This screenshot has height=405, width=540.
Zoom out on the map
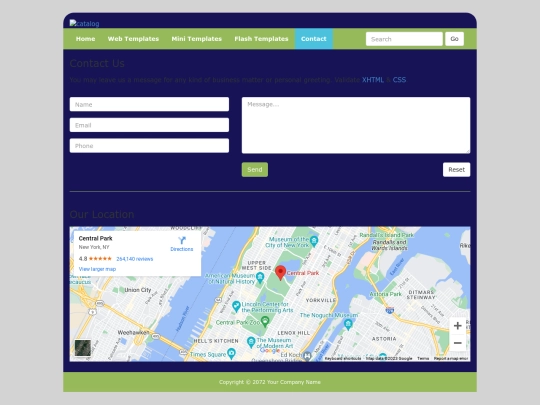[458, 343]
